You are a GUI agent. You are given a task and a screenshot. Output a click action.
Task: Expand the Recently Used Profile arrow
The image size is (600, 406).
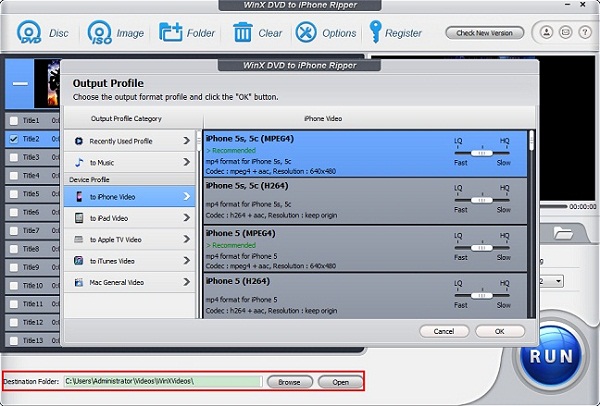click(x=186, y=141)
